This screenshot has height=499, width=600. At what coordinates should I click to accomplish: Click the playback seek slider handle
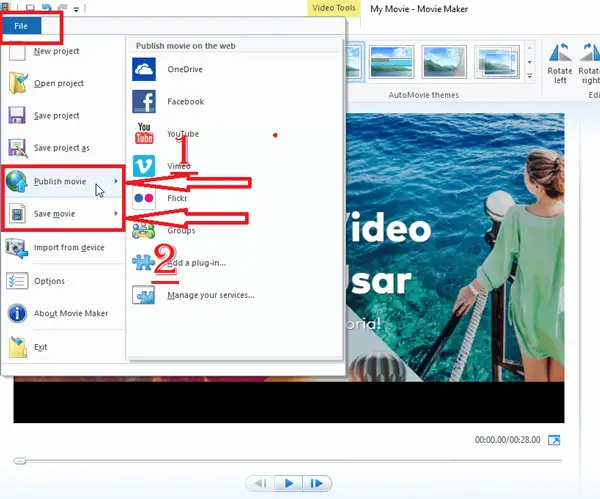click(20, 461)
